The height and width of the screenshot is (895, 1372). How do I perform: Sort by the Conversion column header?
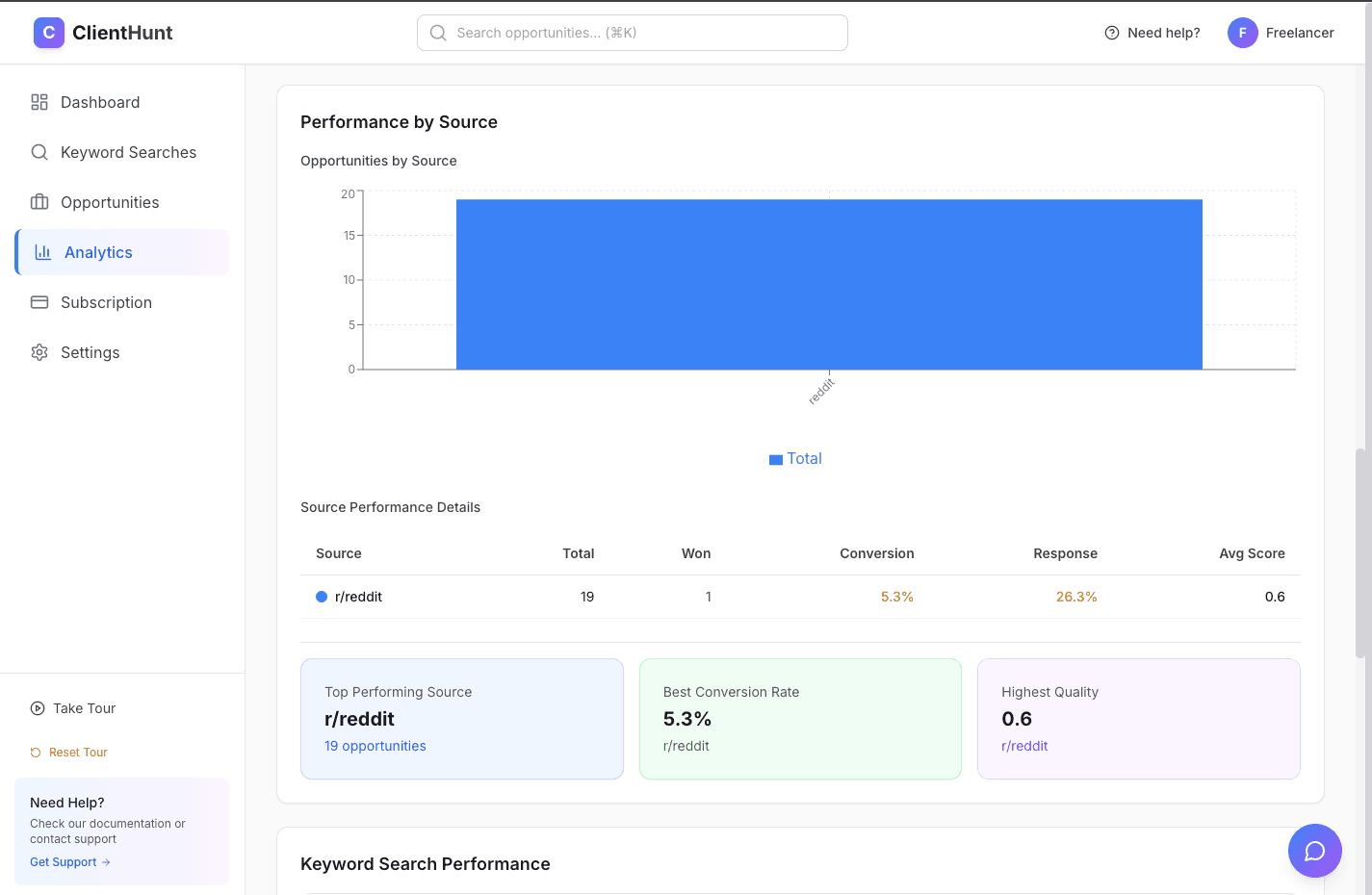[x=876, y=553]
